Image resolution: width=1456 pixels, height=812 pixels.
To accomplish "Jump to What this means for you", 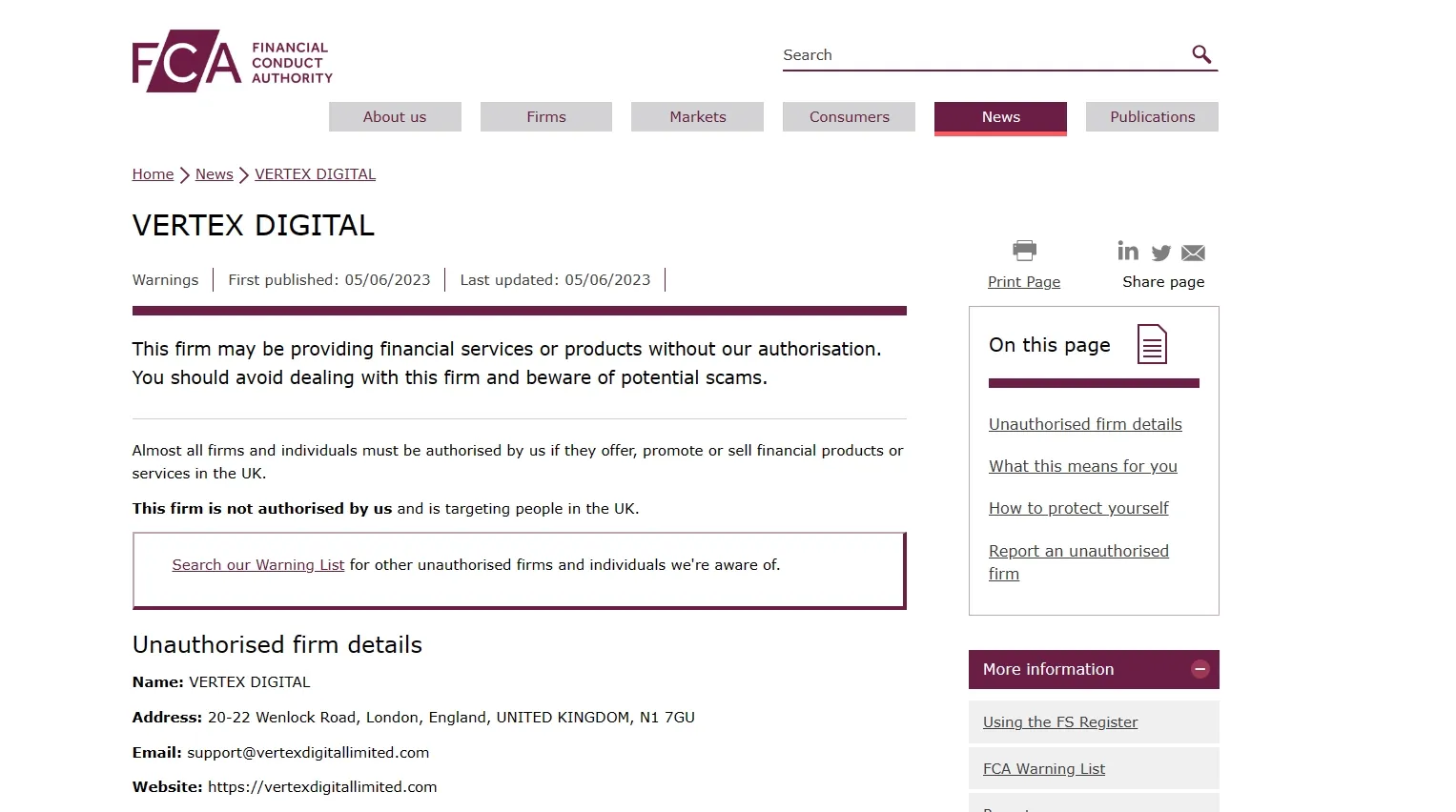I will pyautogui.click(x=1083, y=466).
